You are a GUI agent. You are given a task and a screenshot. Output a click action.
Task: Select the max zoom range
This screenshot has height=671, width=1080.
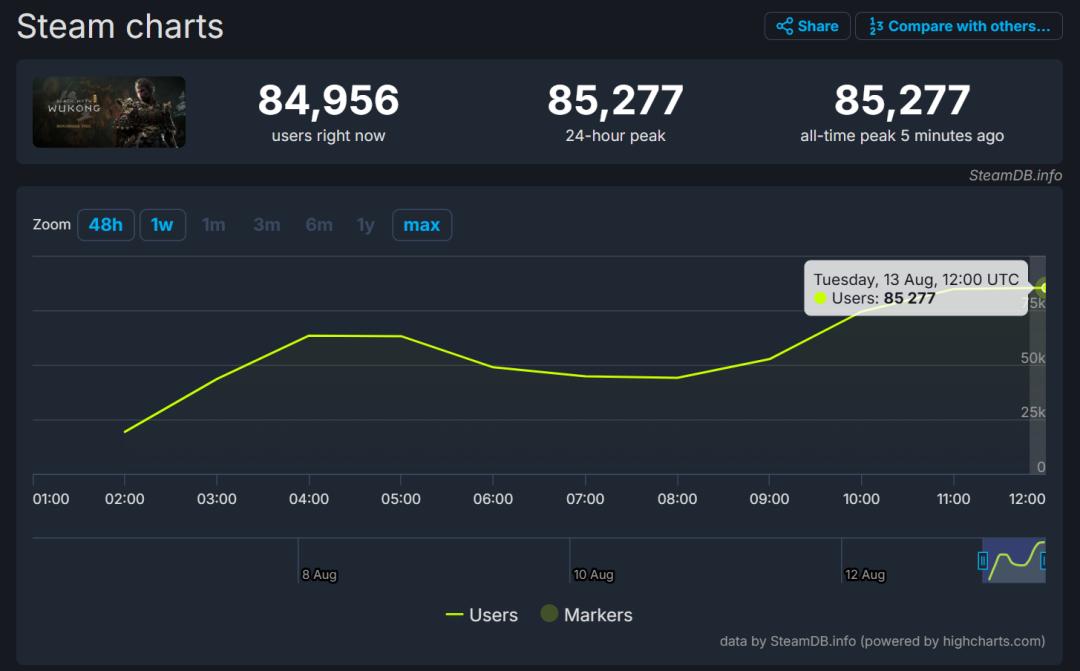[421, 225]
